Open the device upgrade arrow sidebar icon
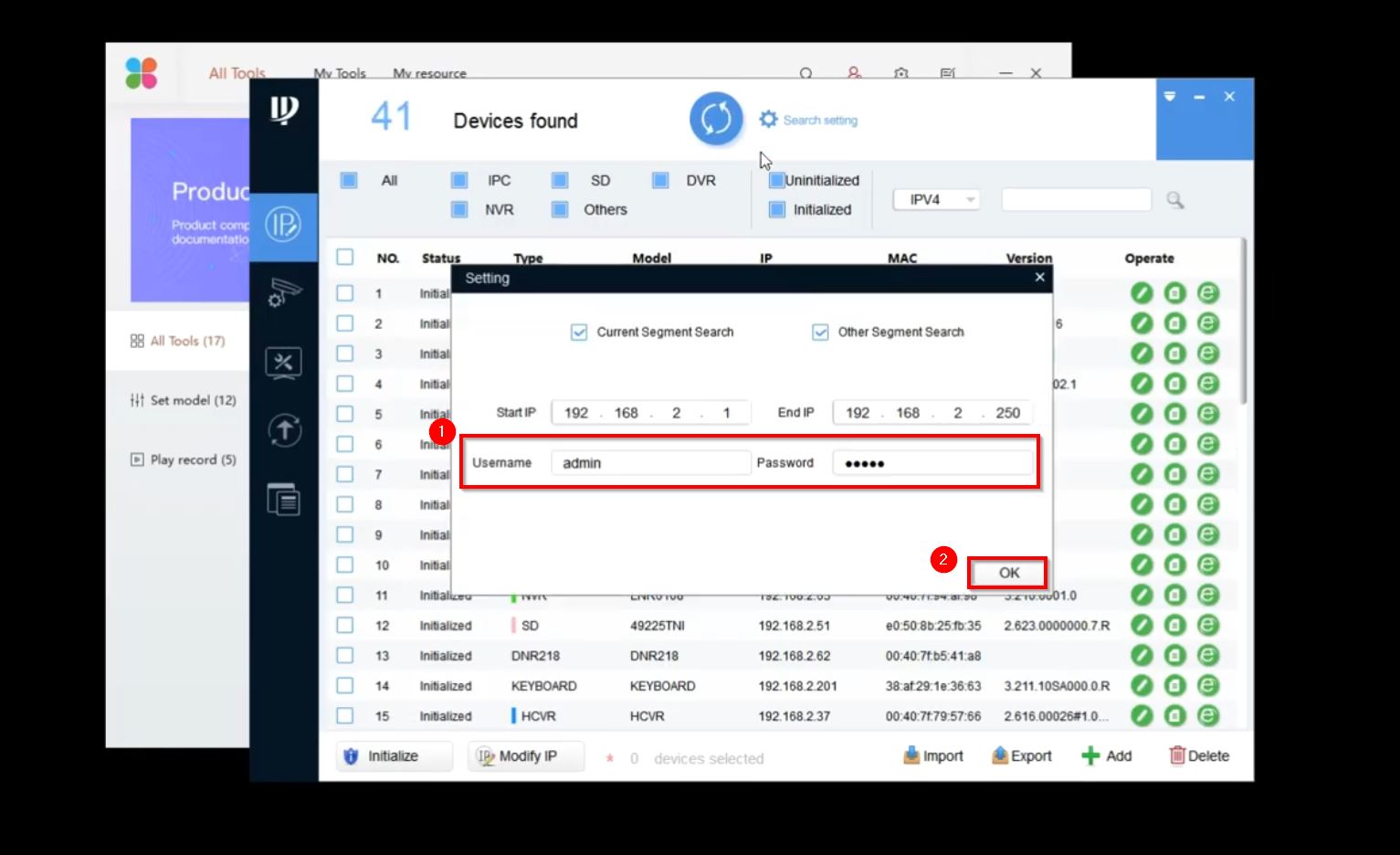 tap(284, 430)
